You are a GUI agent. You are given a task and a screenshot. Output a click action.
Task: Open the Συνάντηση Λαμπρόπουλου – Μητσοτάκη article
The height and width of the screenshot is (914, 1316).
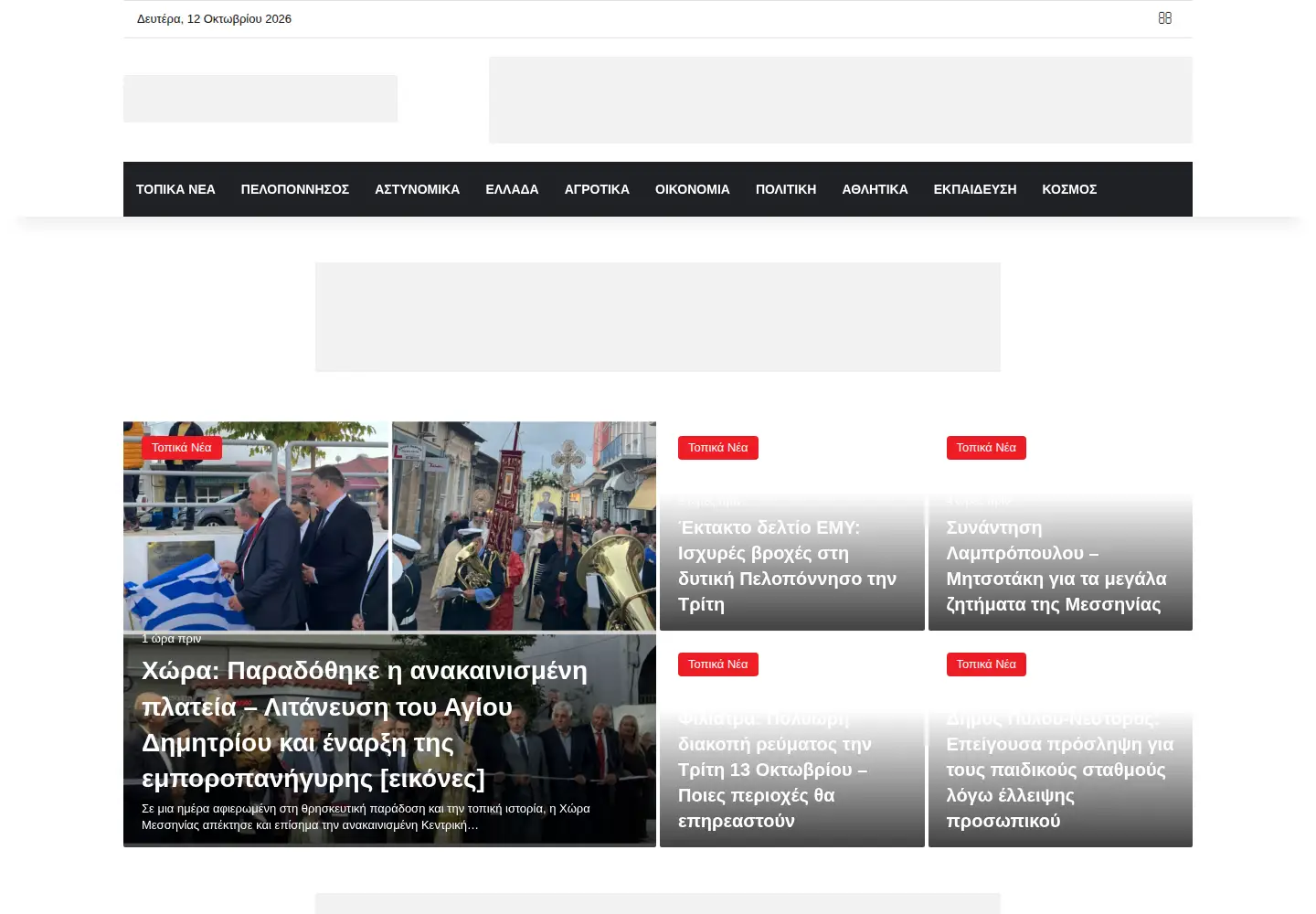coord(1056,566)
